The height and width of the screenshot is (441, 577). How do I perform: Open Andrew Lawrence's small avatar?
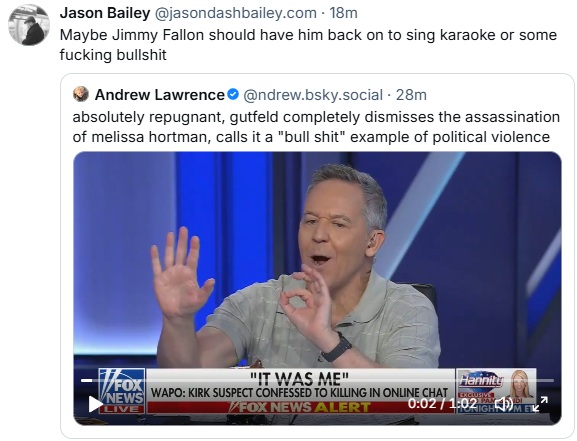81,94
